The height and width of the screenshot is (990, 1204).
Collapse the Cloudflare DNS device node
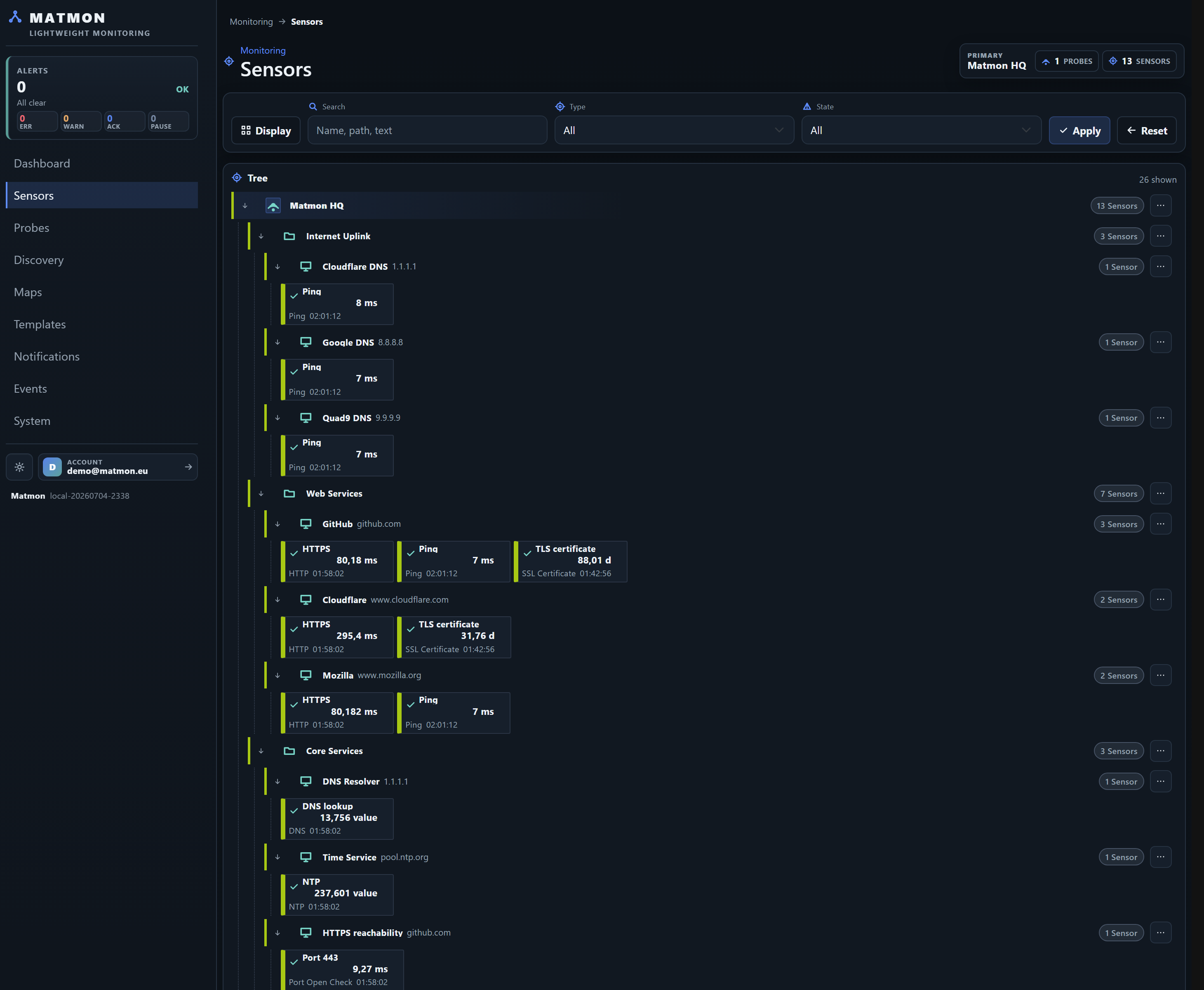coord(277,266)
